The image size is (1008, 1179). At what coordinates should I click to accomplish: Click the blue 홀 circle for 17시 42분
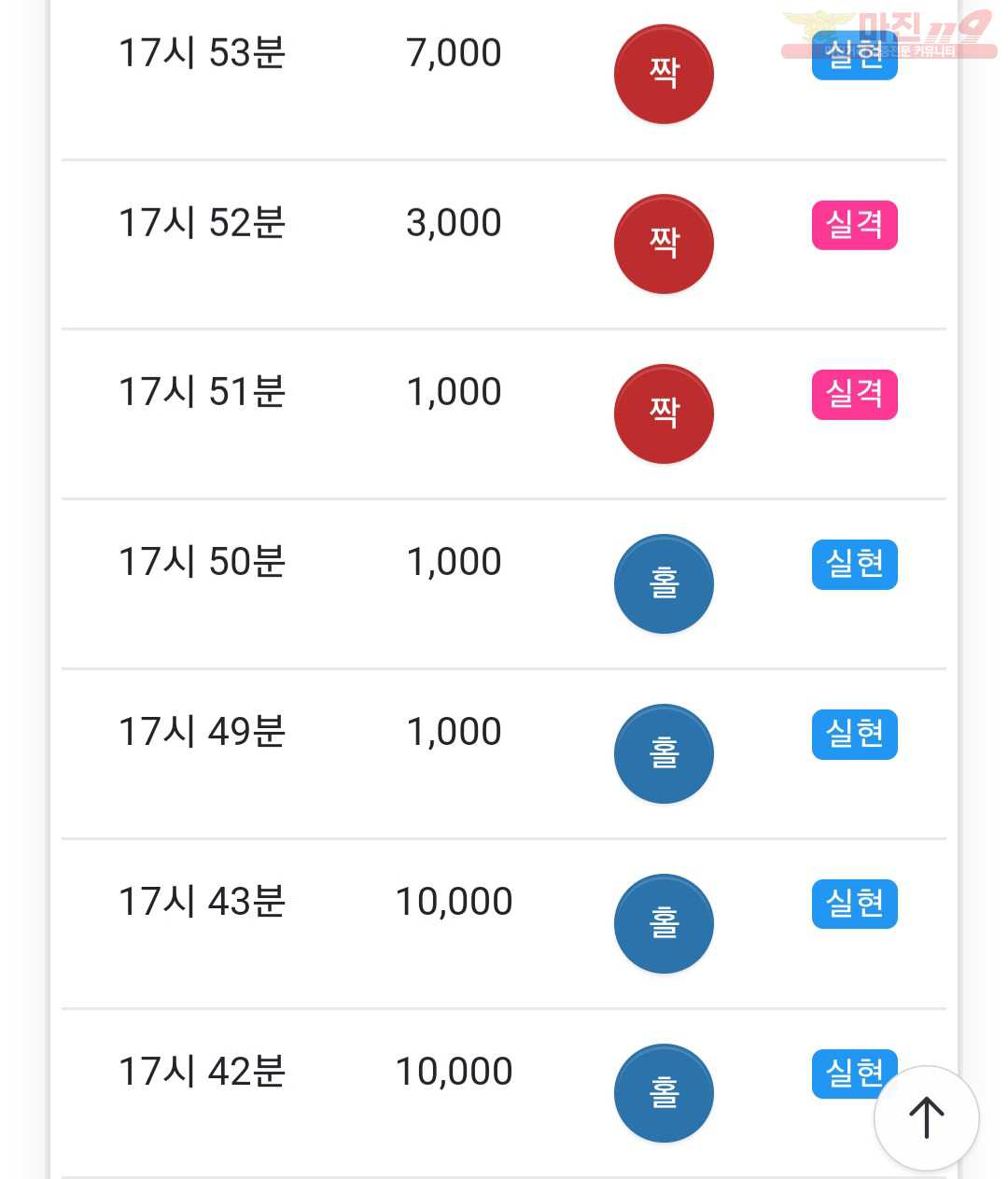pyautogui.click(x=664, y=1094)
